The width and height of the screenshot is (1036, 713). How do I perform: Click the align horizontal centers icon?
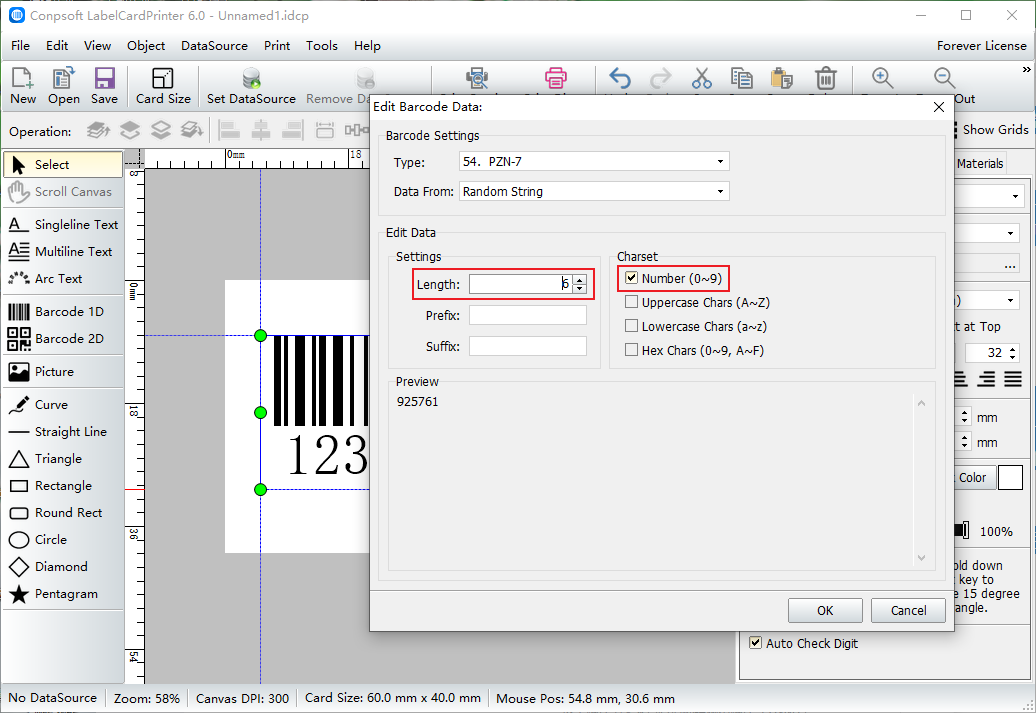pos(261,130)
